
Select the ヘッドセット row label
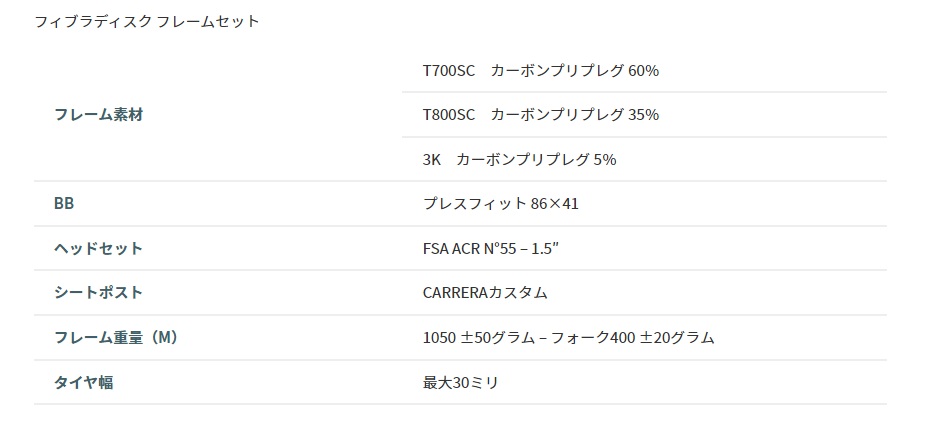pos(98,248)
